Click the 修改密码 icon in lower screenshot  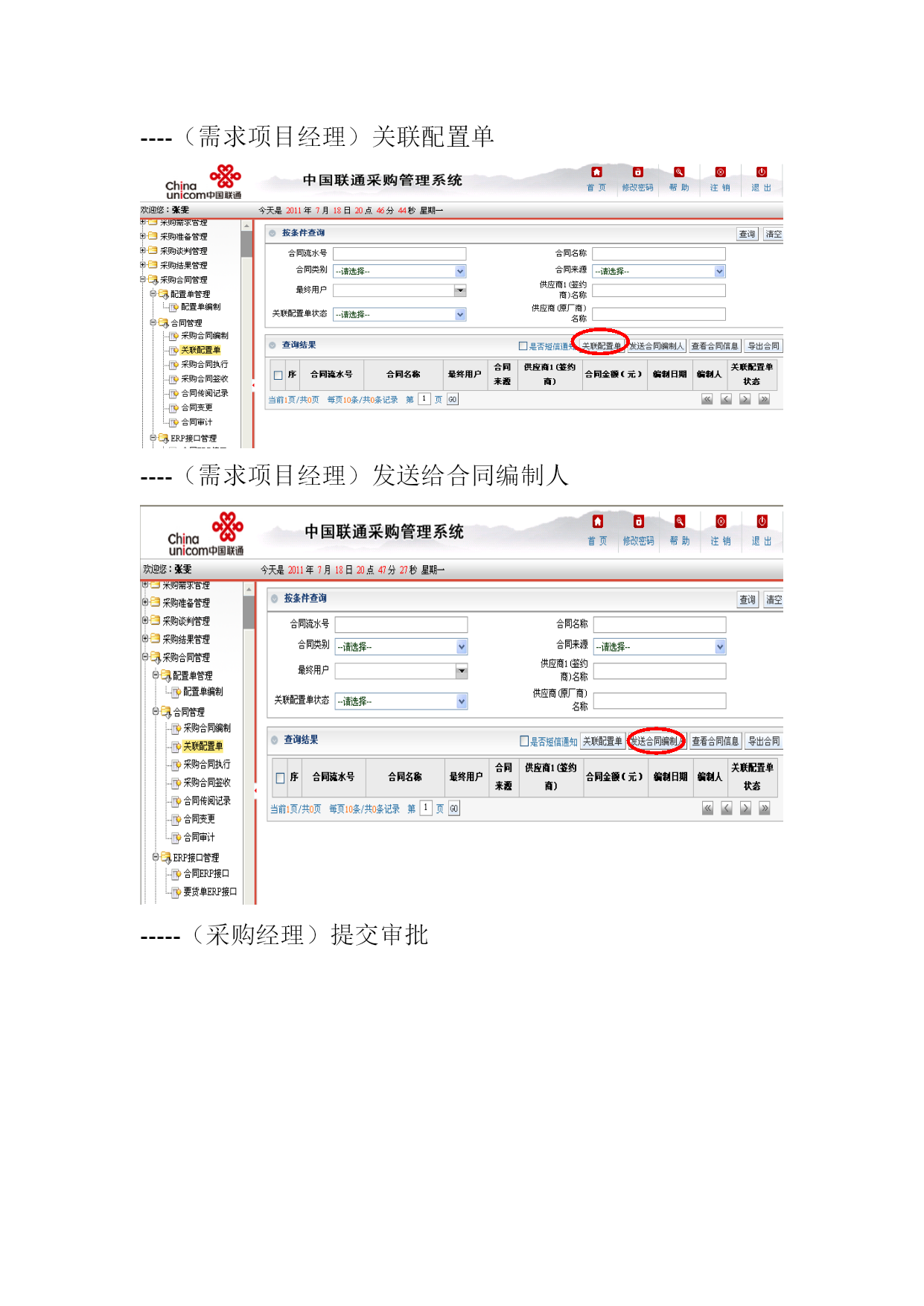[x=638, y=521]
